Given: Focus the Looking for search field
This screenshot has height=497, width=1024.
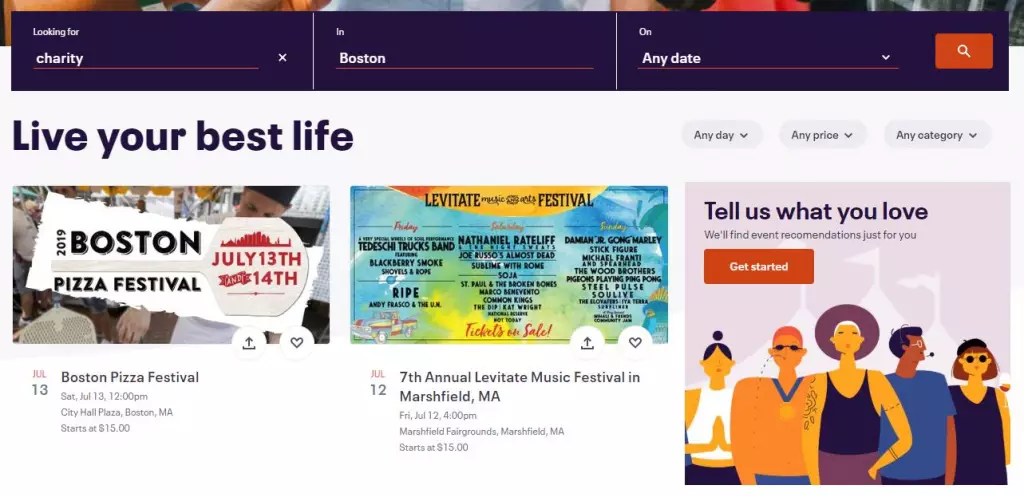Looking at the screenshot, I should coord(146,58).
